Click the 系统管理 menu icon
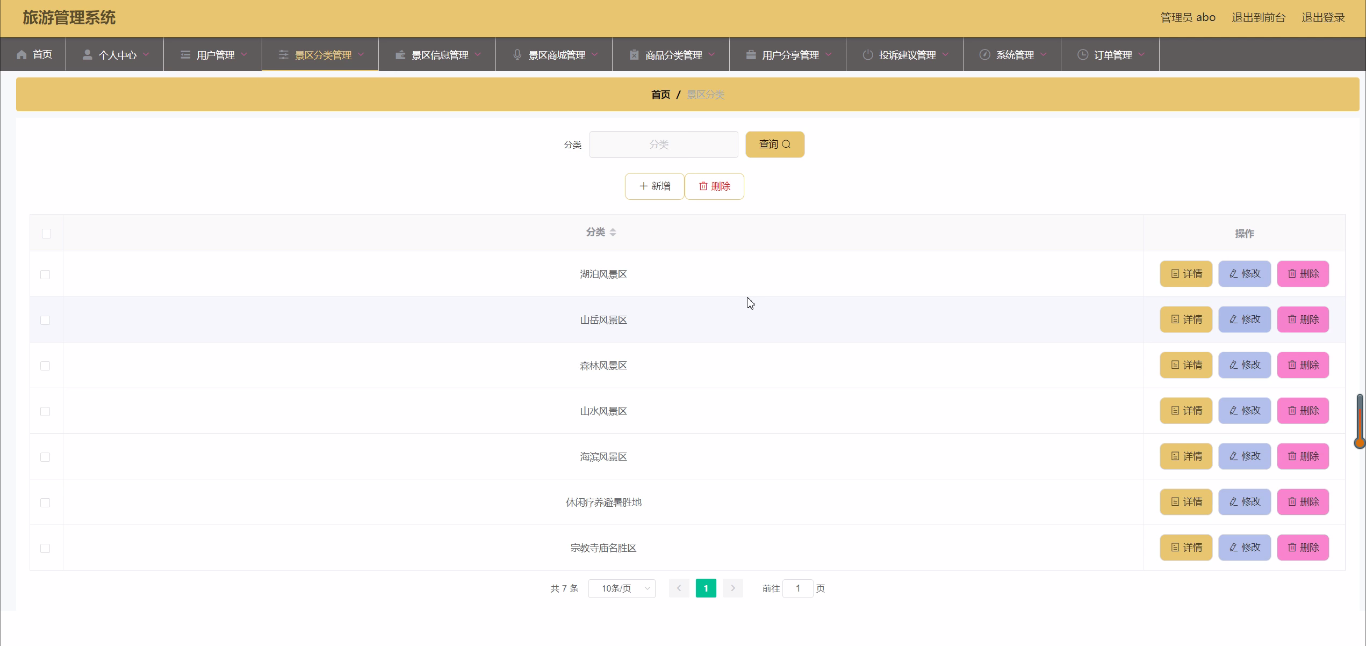 [985, 55]
